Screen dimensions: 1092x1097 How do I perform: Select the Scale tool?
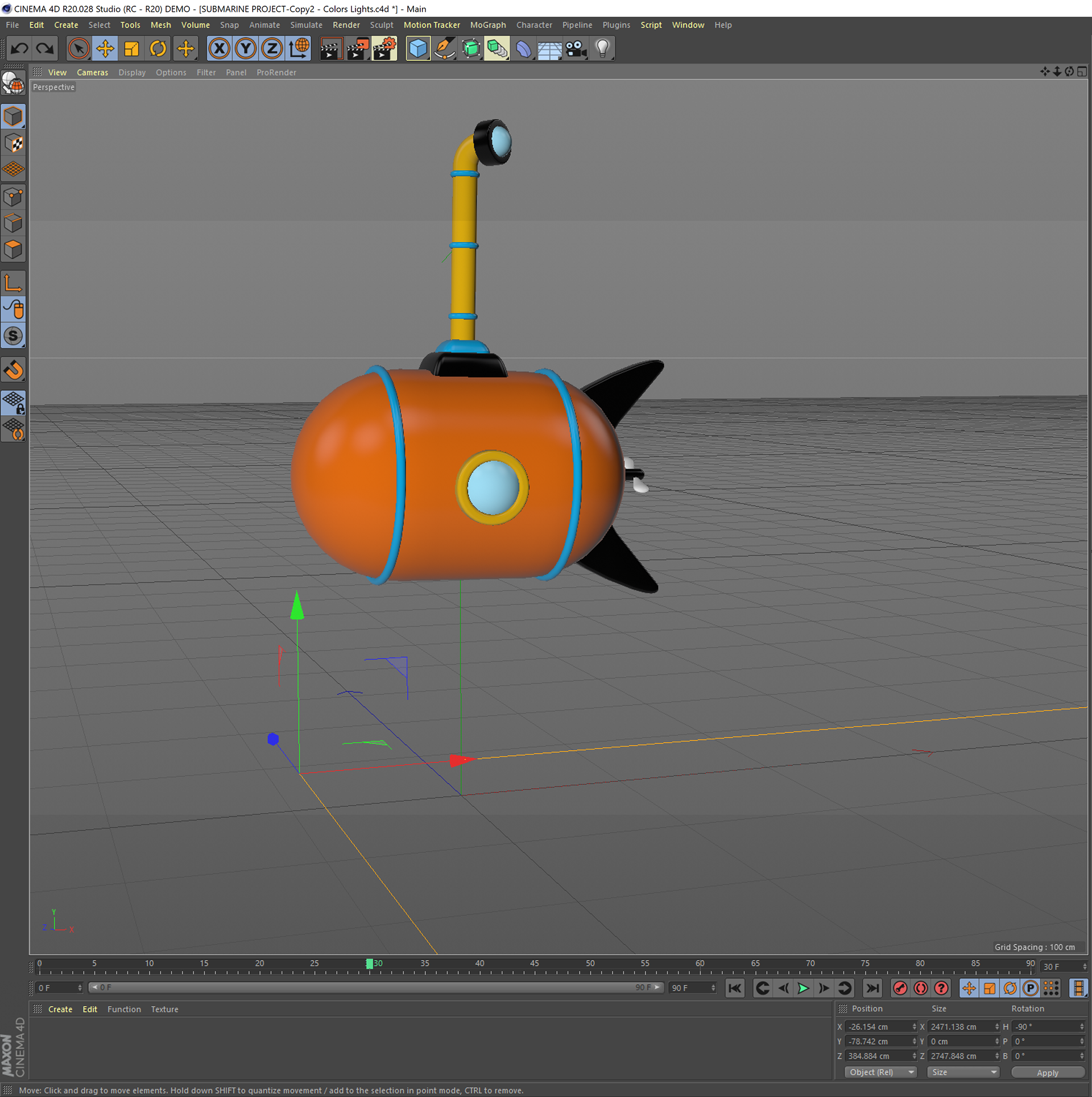(131, 49)
